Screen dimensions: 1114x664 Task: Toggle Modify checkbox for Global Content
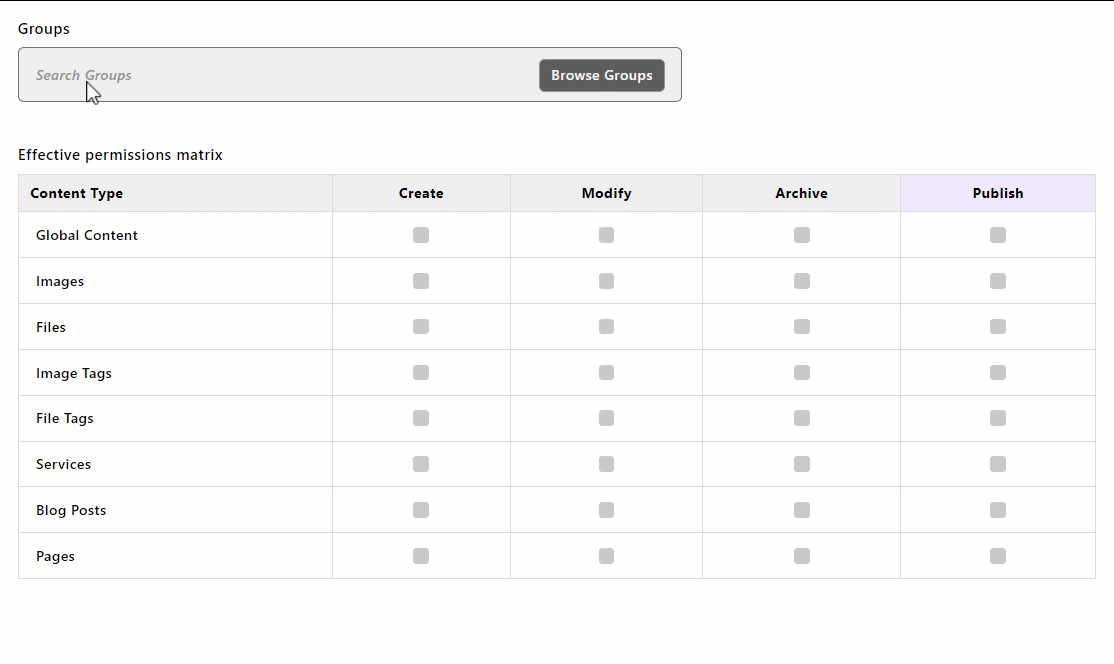pos(606,235)
